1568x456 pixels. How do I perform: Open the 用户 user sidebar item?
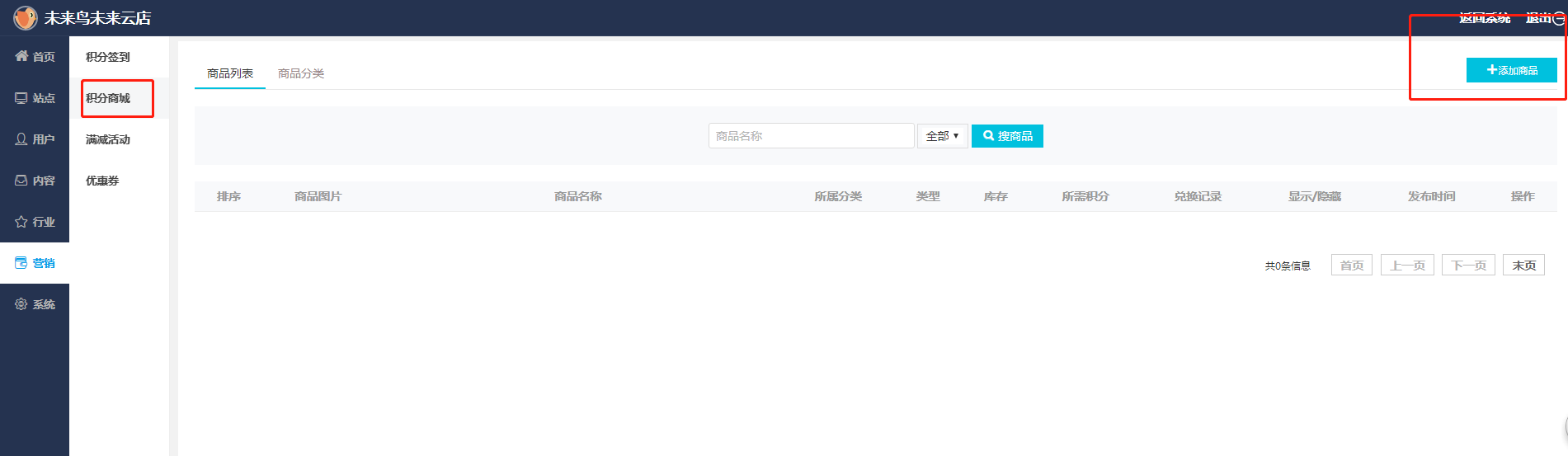pyautogui.click(x=35, y=139)
